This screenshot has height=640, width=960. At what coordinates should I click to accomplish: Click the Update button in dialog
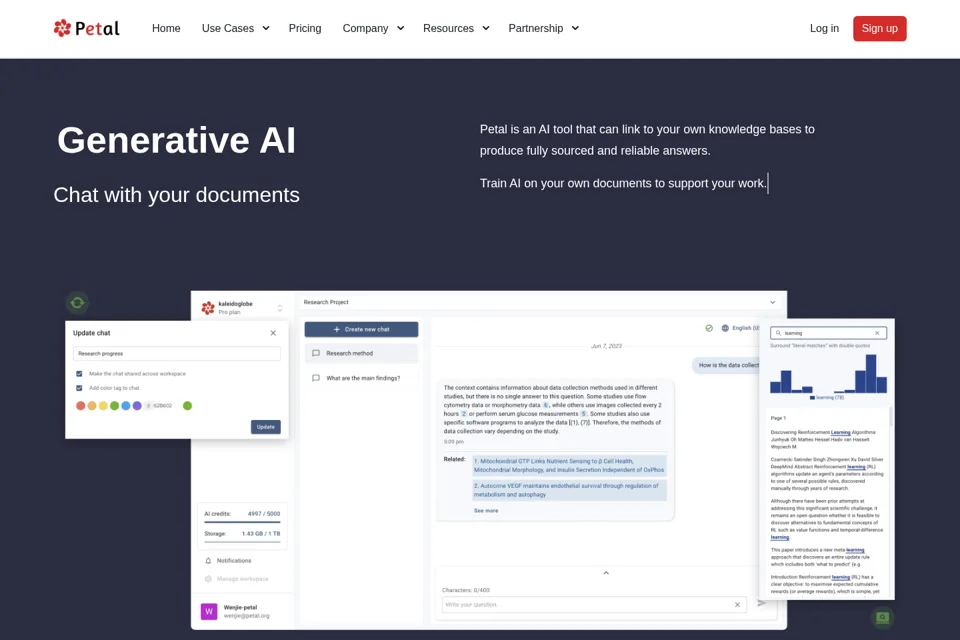[x=266, y=427]
